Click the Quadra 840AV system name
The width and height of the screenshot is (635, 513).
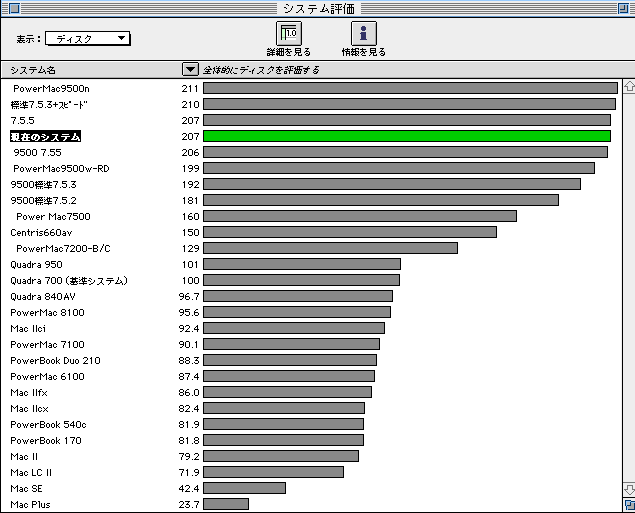pyautogui.click(x=43, y=296)
